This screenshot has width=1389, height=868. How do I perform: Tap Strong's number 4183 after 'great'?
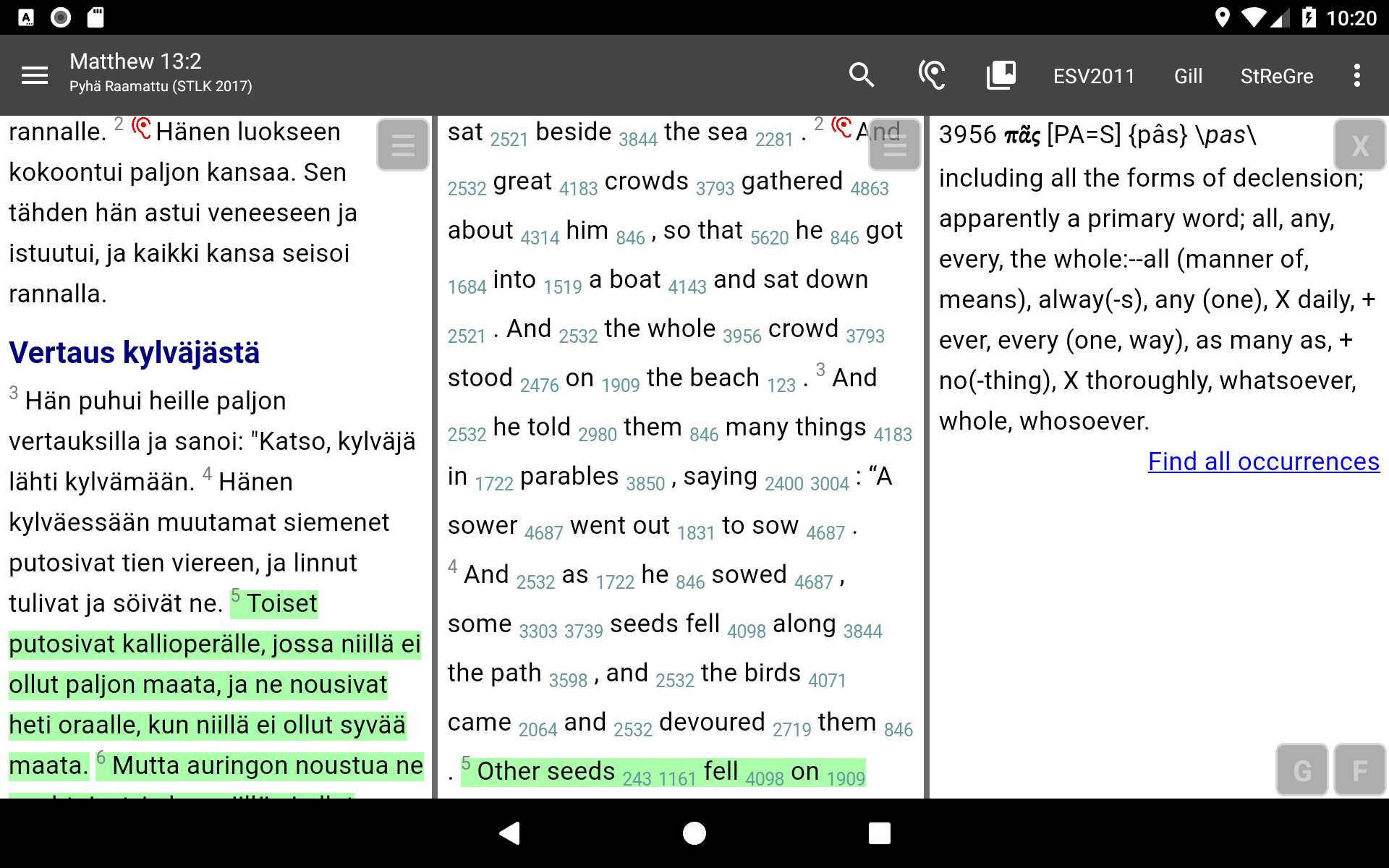click(578, 189)
